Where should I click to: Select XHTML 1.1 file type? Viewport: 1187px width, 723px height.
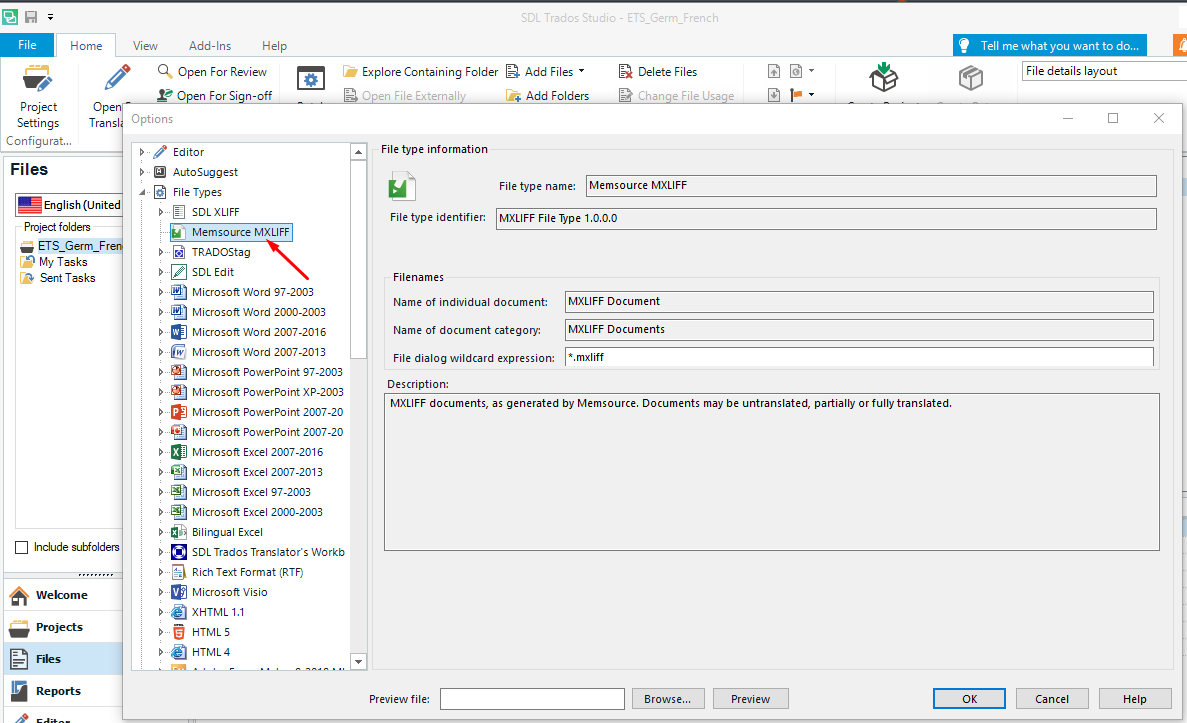tap(218, 612)
